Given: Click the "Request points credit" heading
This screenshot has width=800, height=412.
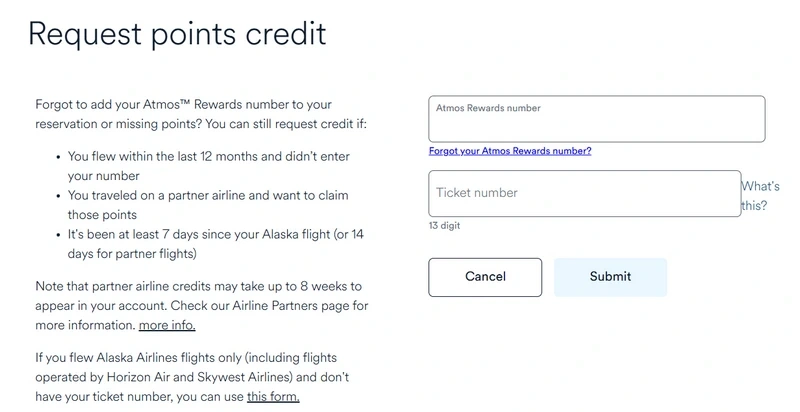Looking at the screenshot, I should click(x=177, y=34).
